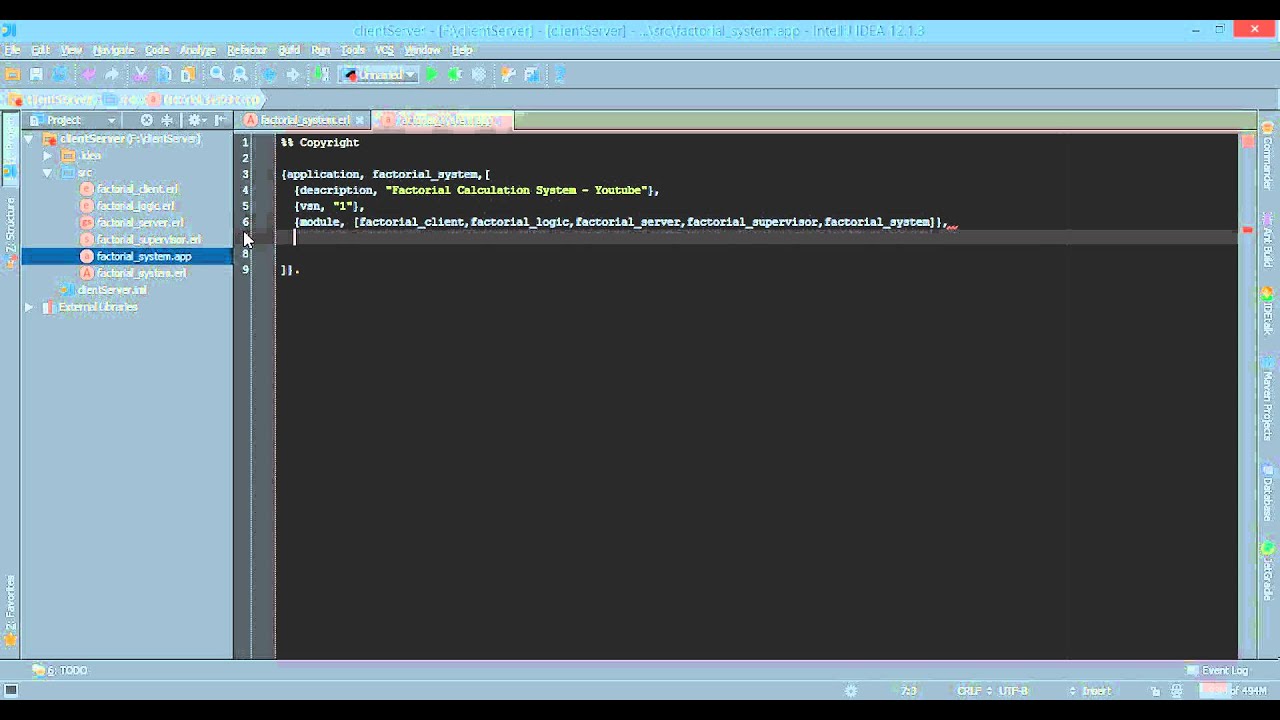Click the Synchronize toolbar icon
Screen dimensions: 1280x720
pyautogui.click(x=59, y=75)
